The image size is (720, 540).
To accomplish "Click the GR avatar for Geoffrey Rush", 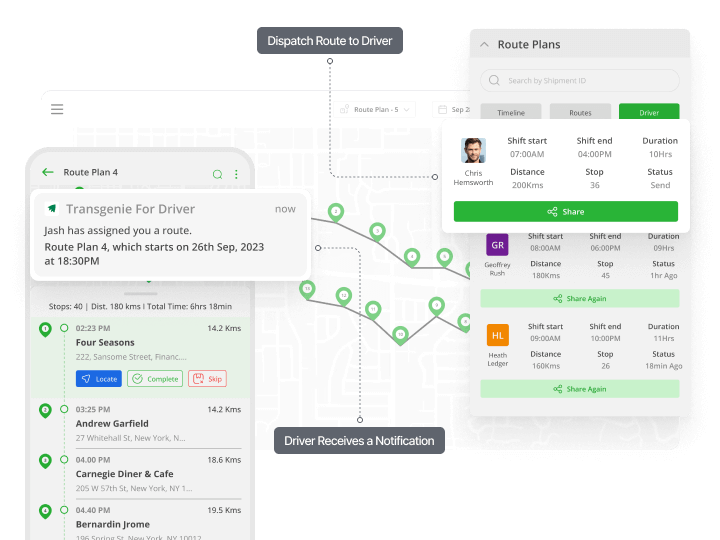I will (x=497, y=245).
